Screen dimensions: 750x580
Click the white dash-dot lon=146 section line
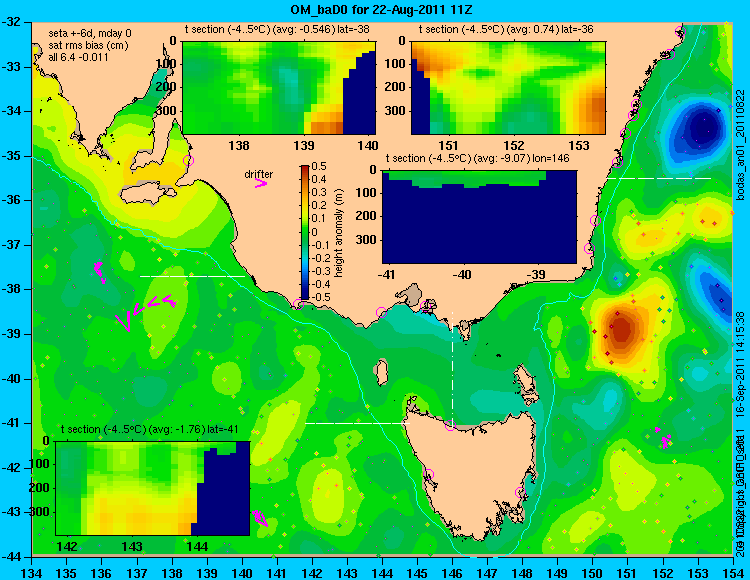[452, 367]
